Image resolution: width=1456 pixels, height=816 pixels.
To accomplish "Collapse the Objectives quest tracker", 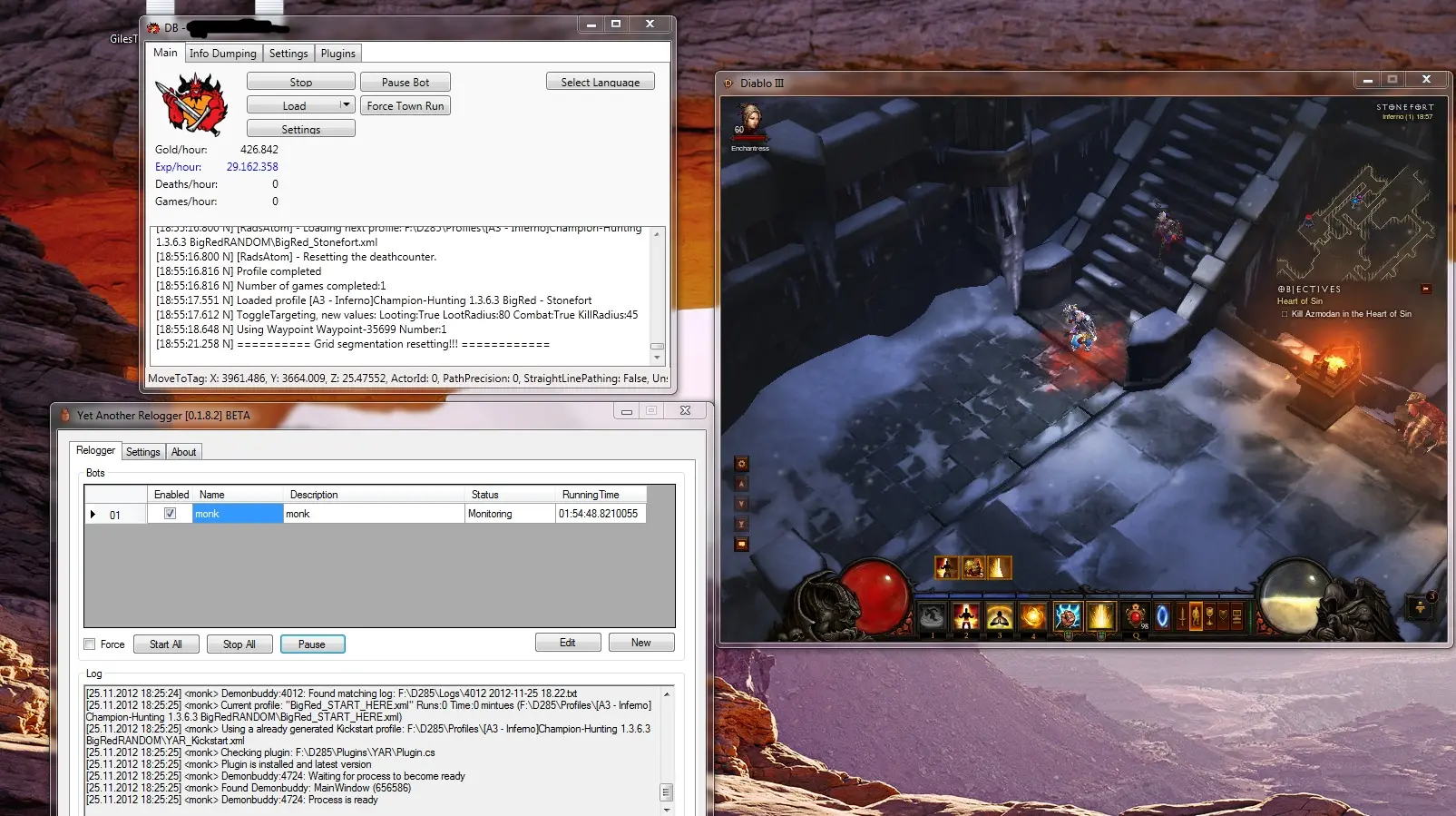I will pos(1425,290).
